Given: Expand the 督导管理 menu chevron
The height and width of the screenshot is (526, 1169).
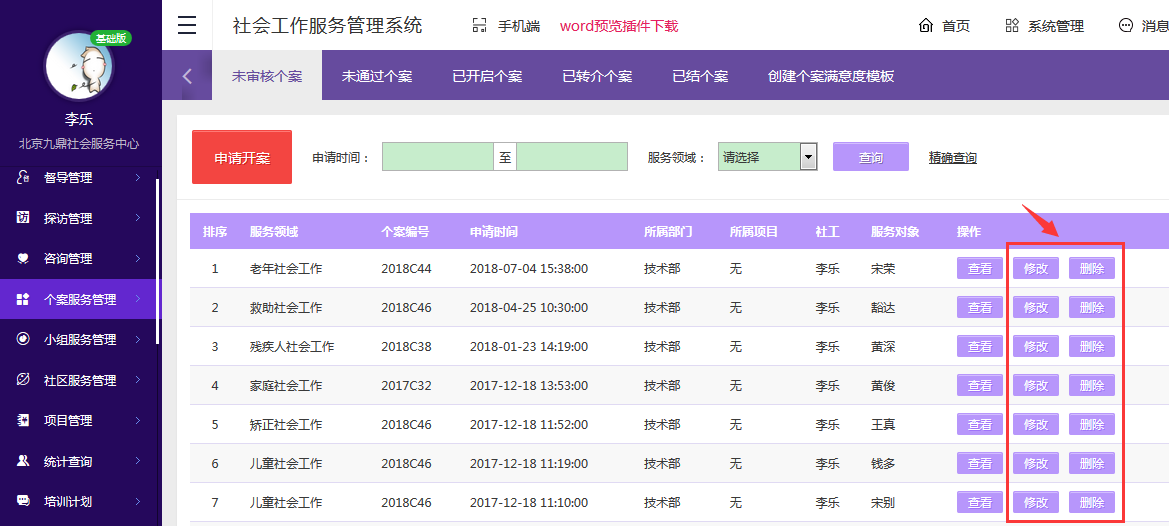Looking at the screenshot, I should pyautogui.click(x=137, y=178).
